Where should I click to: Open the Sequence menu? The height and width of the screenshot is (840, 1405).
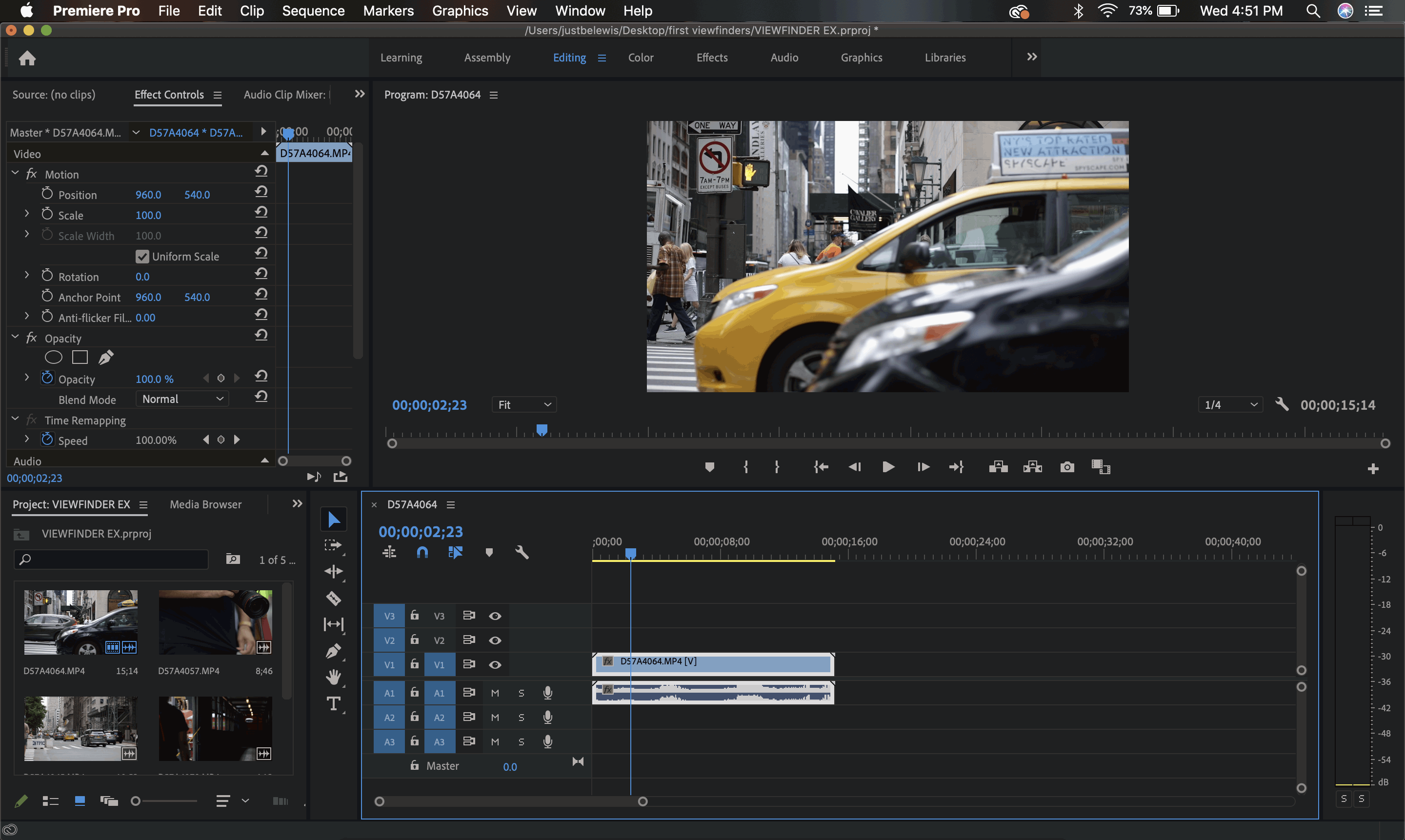click(x=313, y=11)
